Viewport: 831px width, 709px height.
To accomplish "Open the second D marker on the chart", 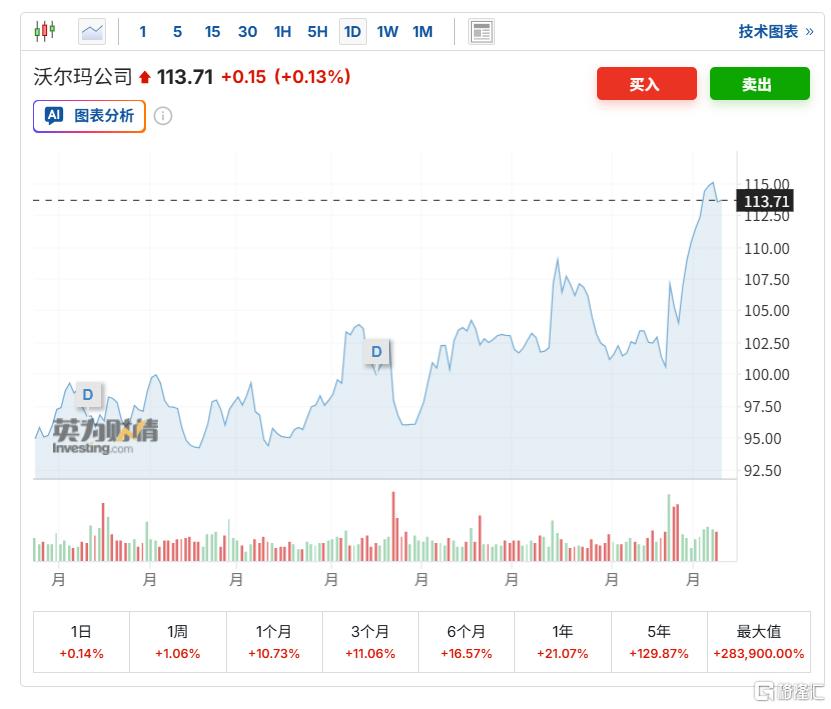I will click(x=376, y=352).
